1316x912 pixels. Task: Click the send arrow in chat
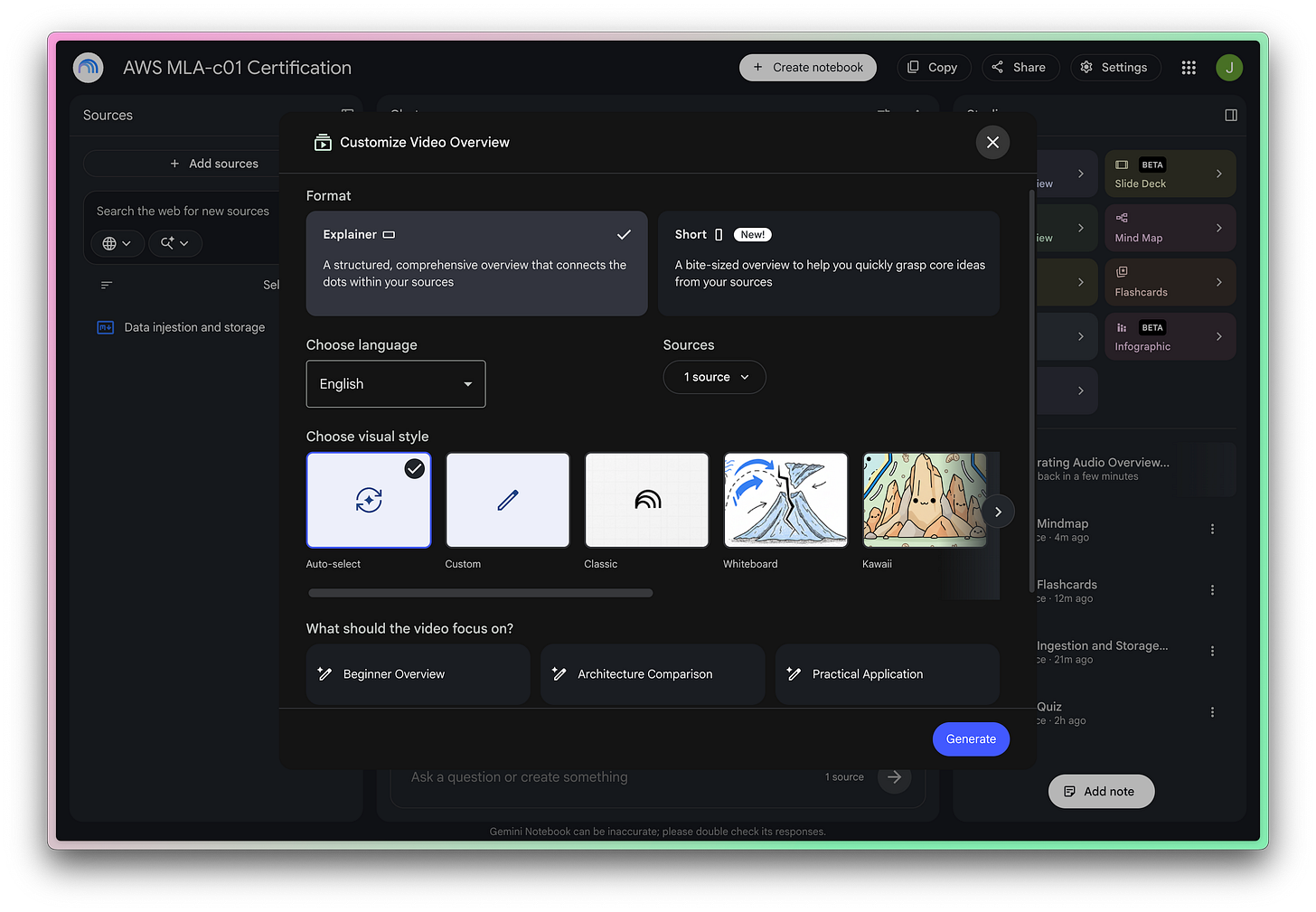click(894, 777)
